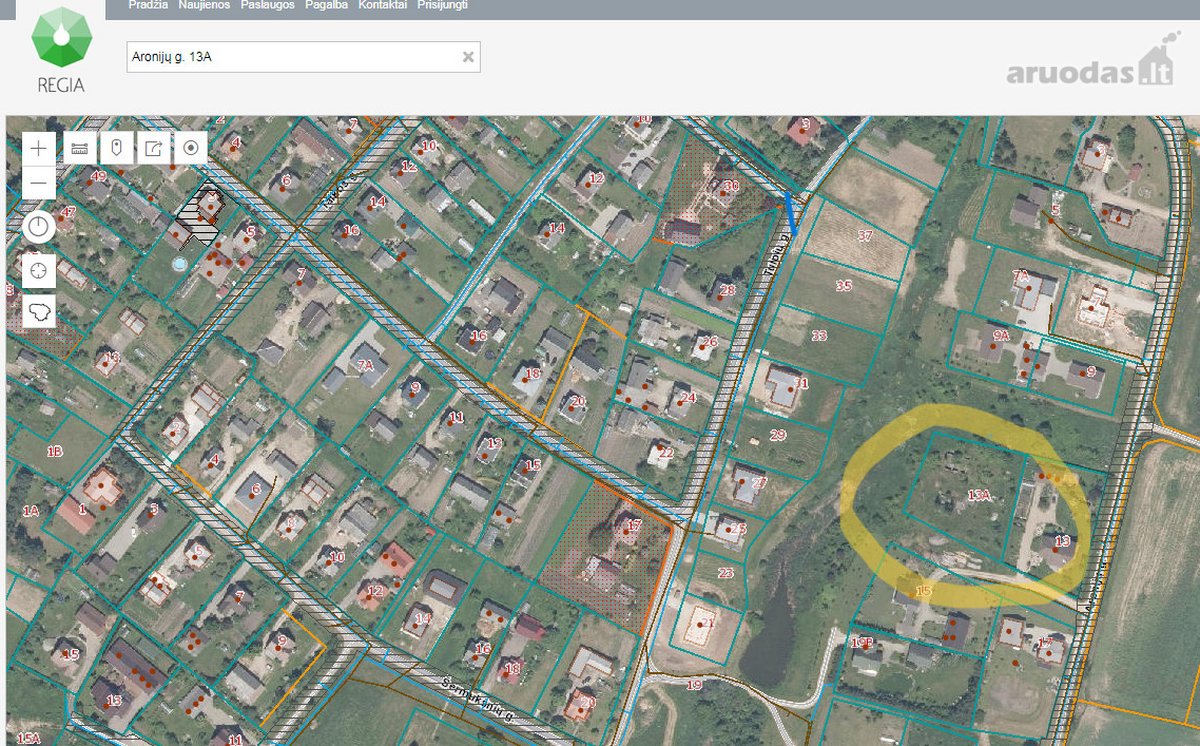This screenshot has width=1200, height=746.
Task: Go to the Naujienos page
Action: [204, 5]
